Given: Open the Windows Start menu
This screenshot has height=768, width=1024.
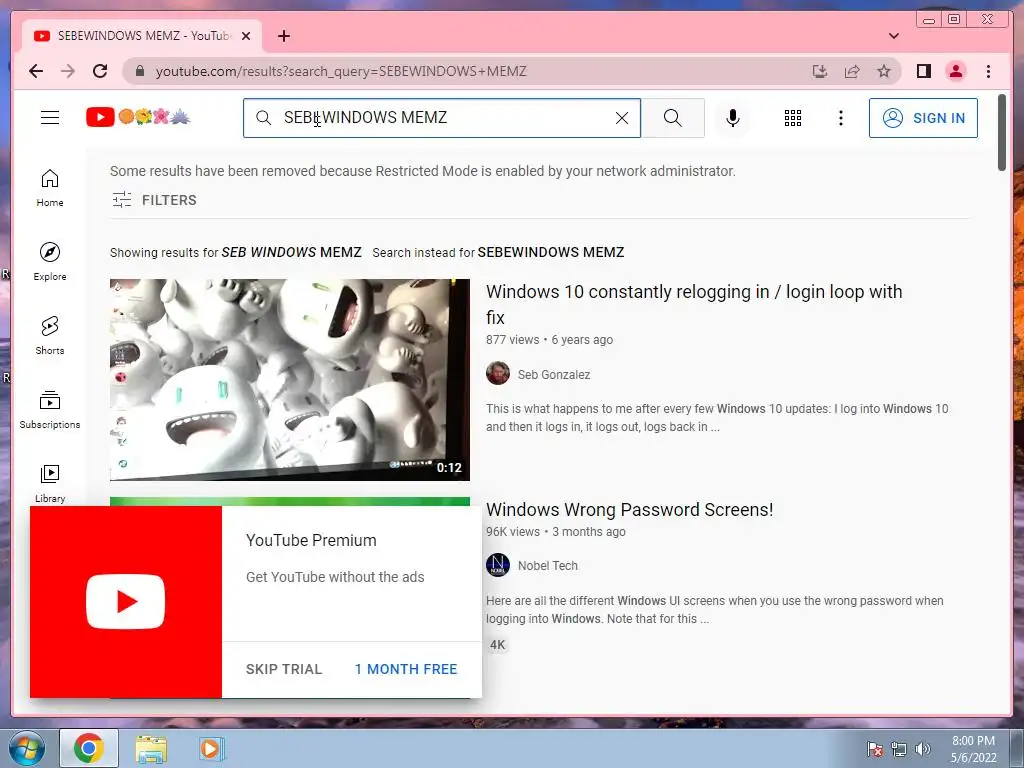Looking at the screenshot, I should [x=27, y=748].
